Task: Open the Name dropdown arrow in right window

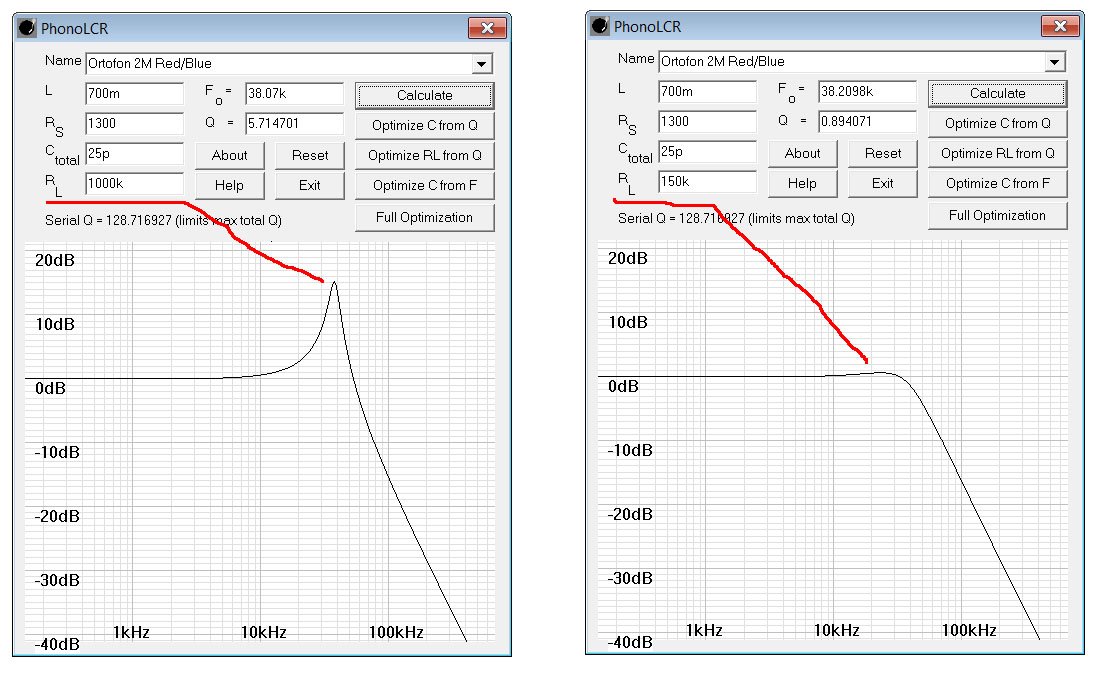Action: click(1054, 62)
